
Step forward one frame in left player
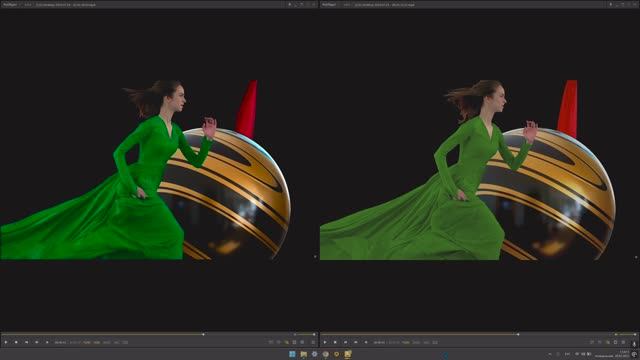coord(36,342)
